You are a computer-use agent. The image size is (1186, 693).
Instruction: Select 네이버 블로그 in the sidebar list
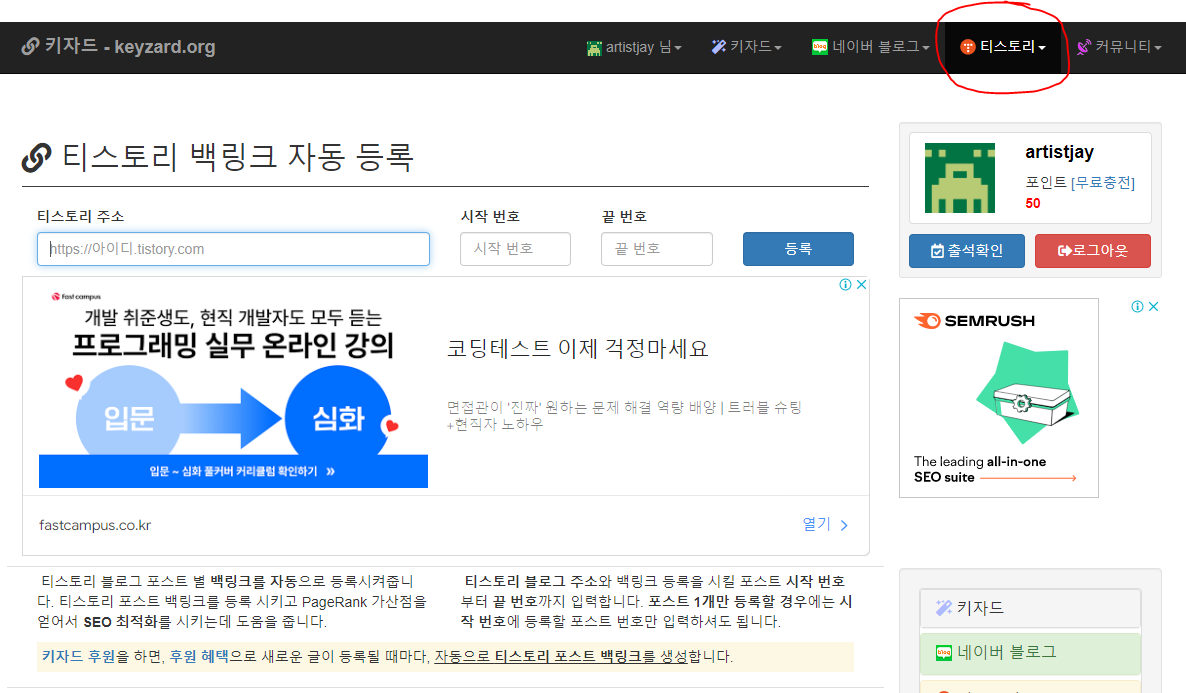point(1030,652)
